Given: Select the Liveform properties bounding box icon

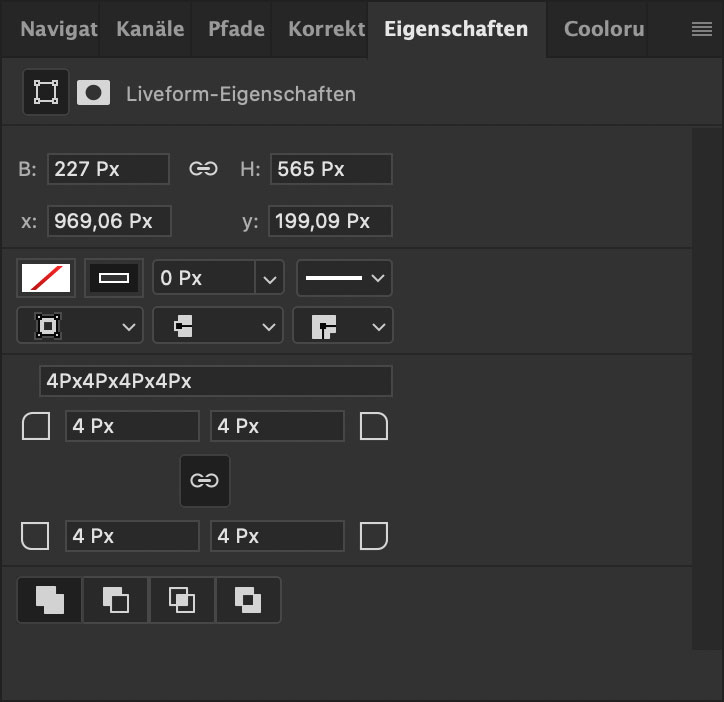Looking at the screenshot, I should (x=46, y=92).
